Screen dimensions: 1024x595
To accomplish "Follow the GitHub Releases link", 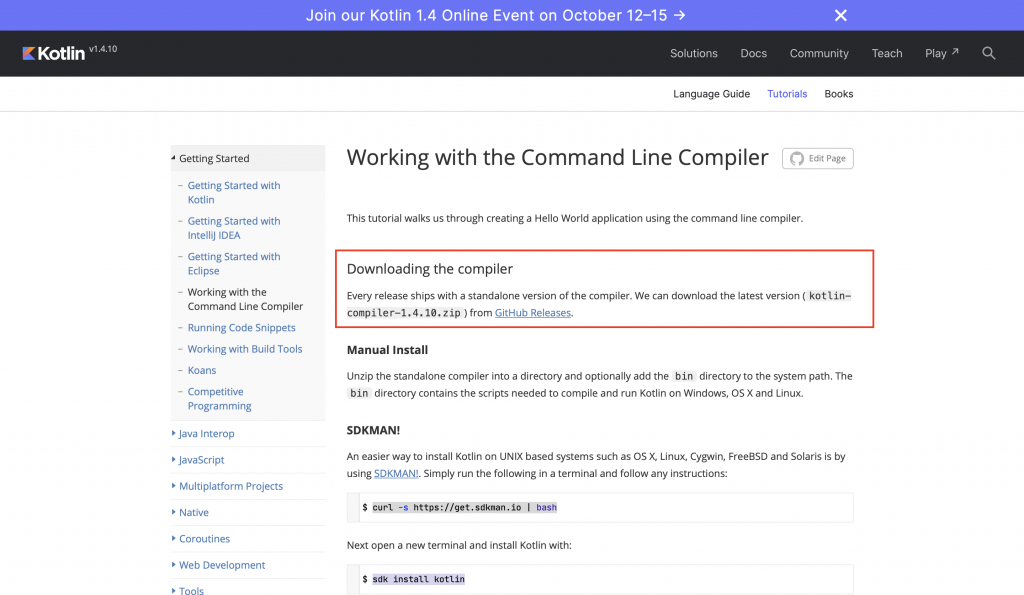I will 532,313.
